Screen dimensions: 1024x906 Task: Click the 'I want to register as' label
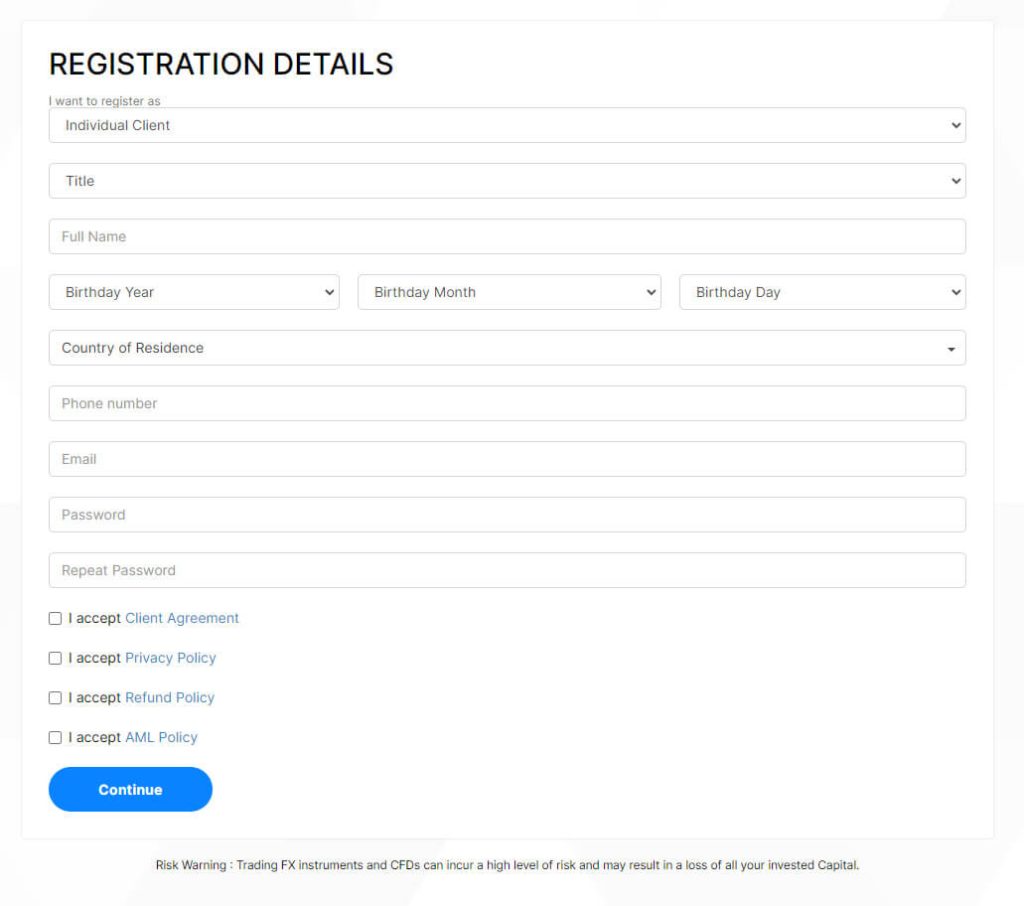point(104,101)
